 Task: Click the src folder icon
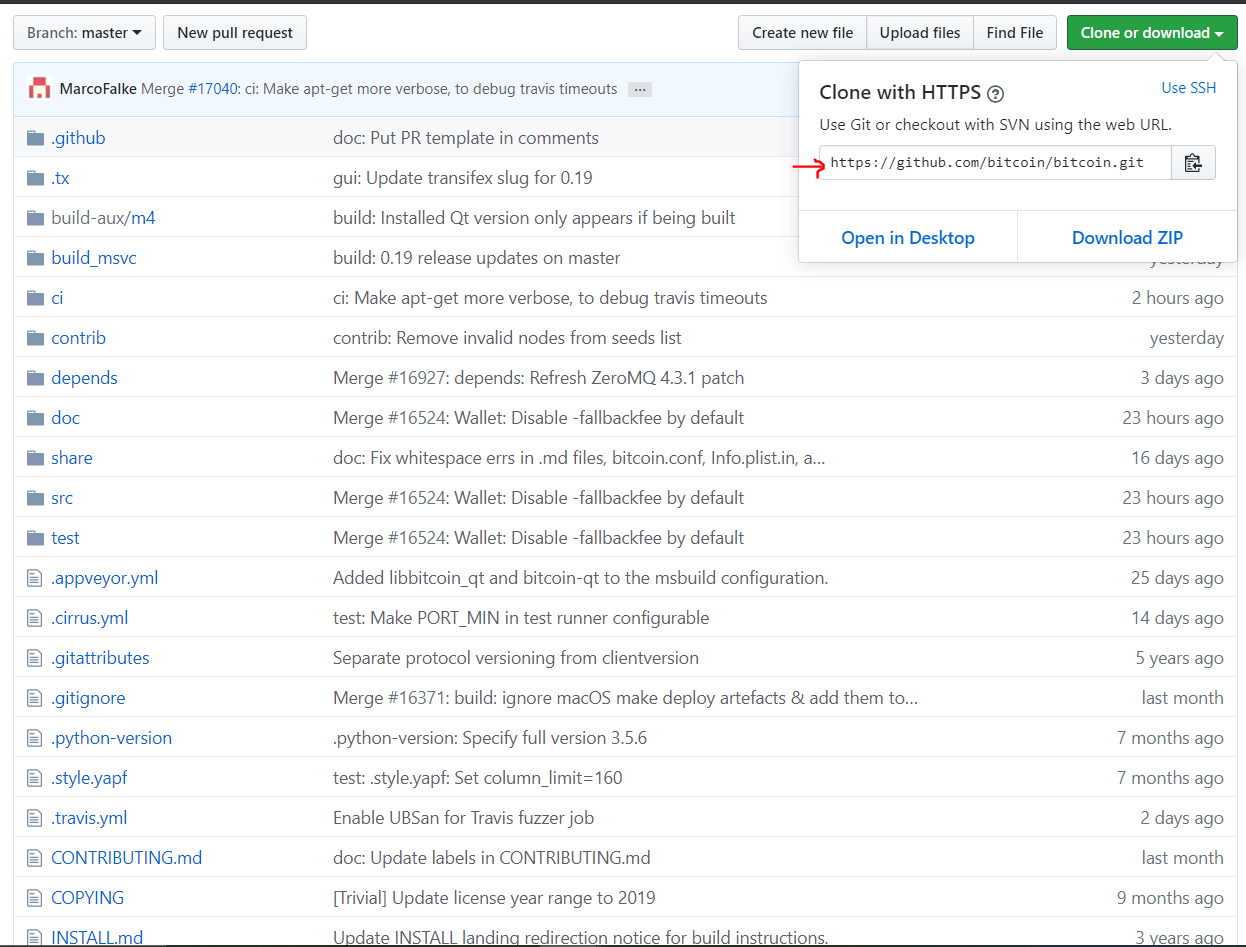[x=36, y=498]
